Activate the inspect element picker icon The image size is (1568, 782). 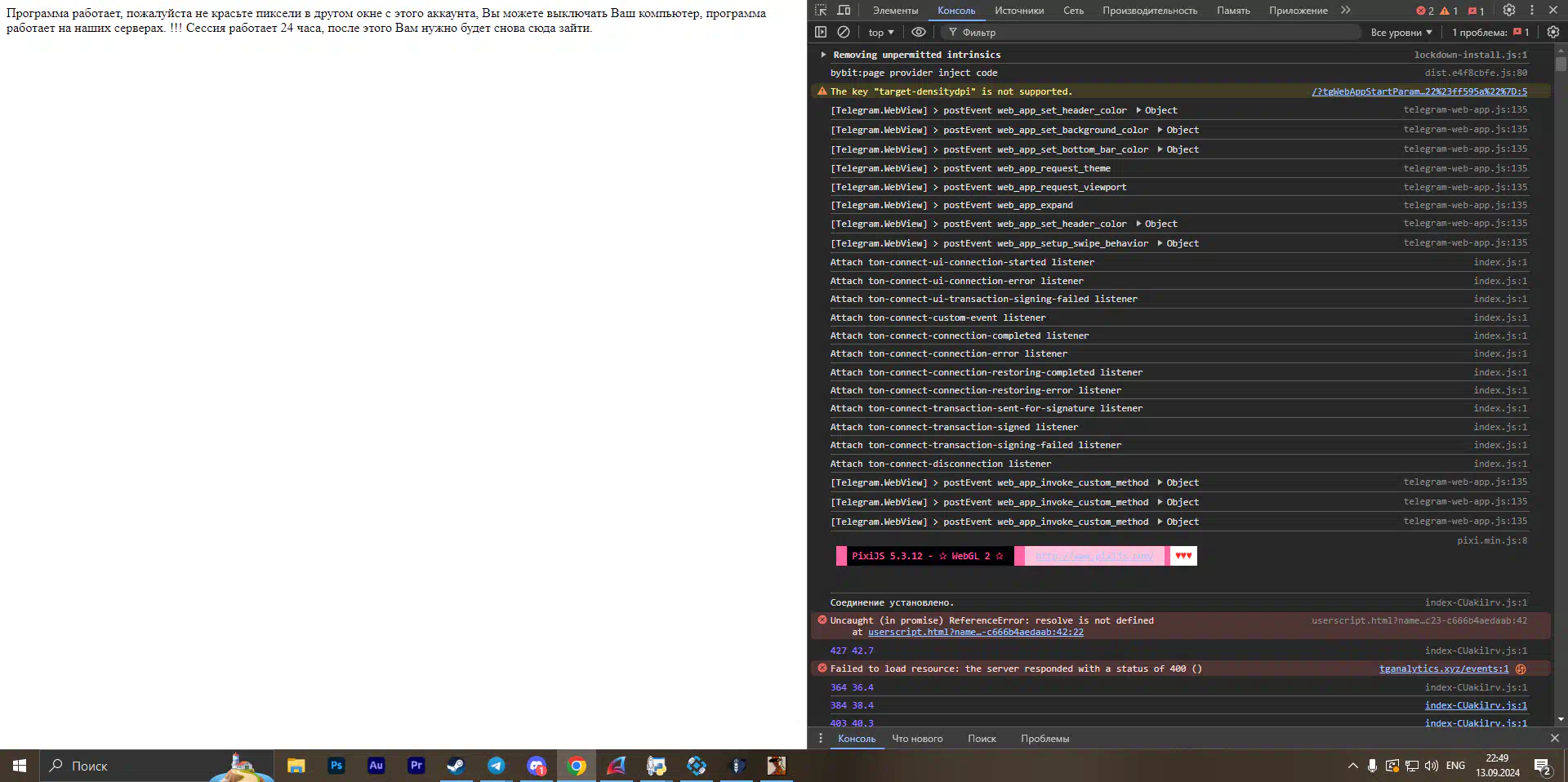[821, 11]
